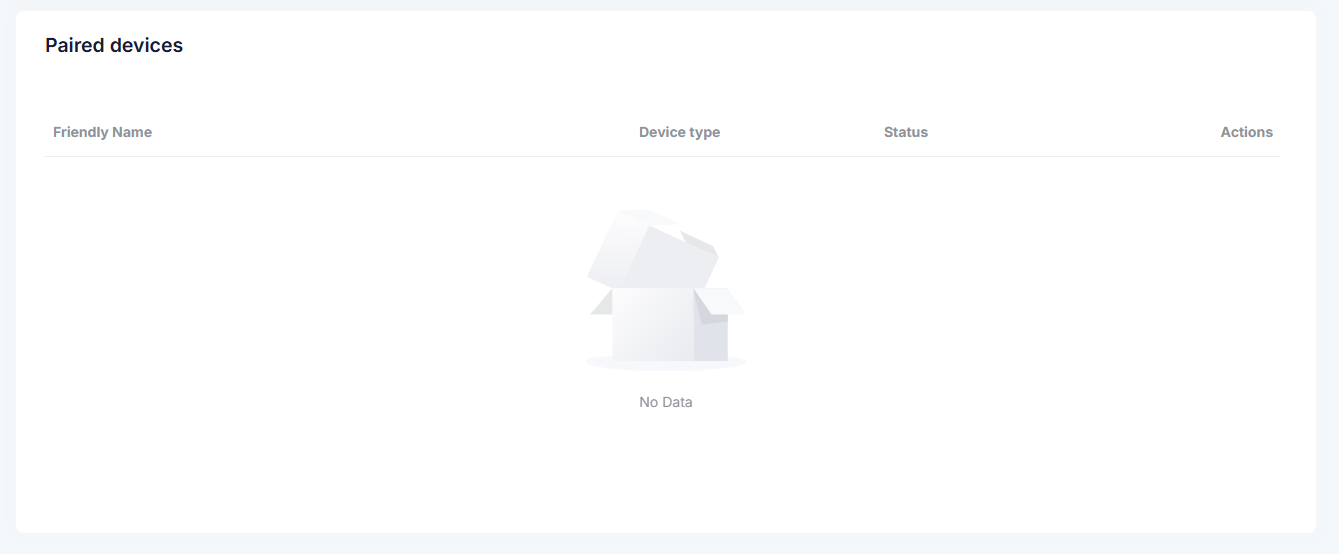
Task: Click the Status column header
Action: [905, 132]
